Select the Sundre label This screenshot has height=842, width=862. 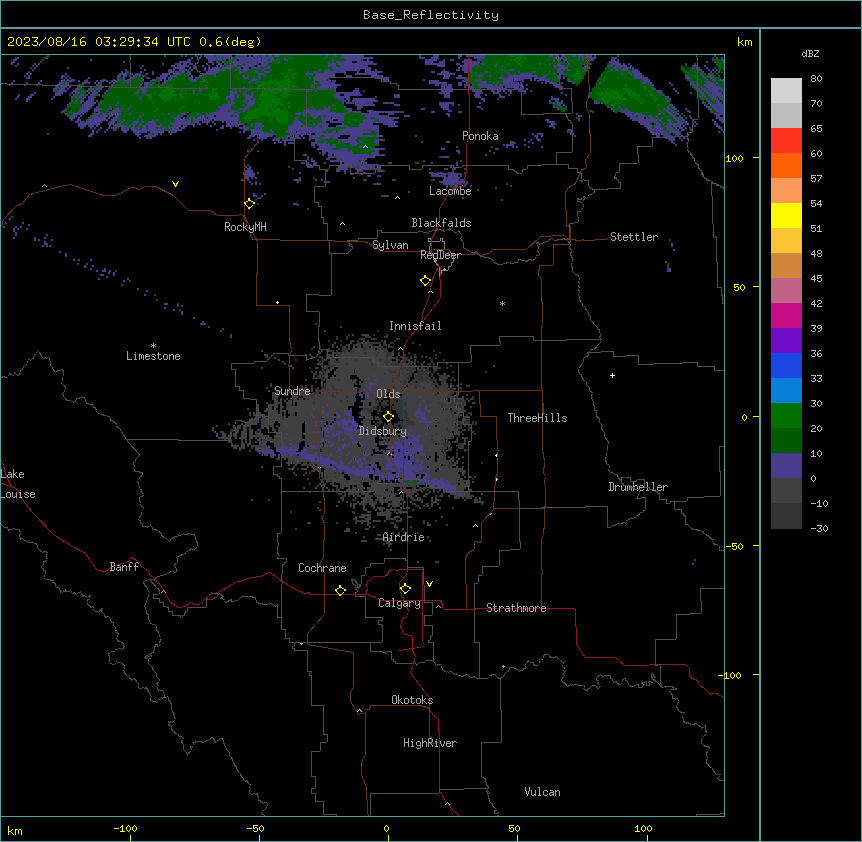[x=292, y=391]
